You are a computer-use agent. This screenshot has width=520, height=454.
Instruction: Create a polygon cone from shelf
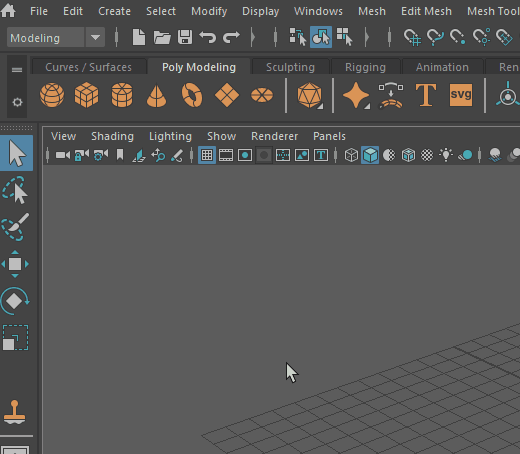pyautogui.click(x=156, y=95)
